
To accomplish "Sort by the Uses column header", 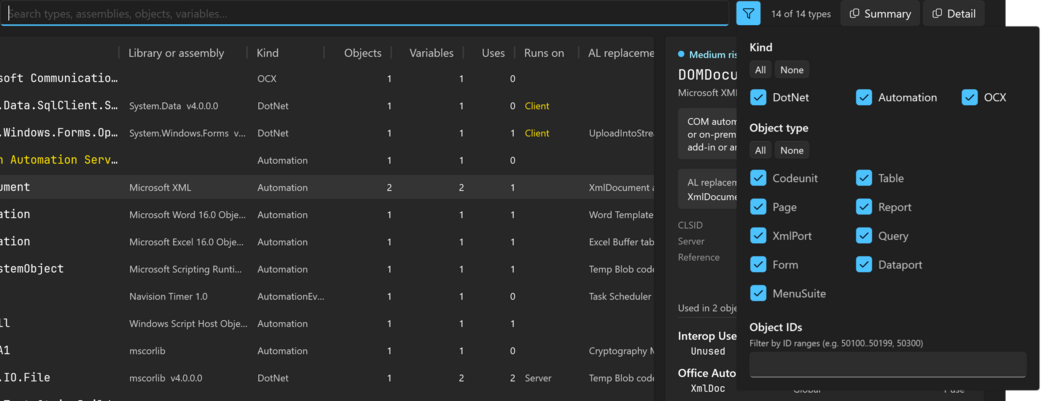I will click(x=494, y=53).
